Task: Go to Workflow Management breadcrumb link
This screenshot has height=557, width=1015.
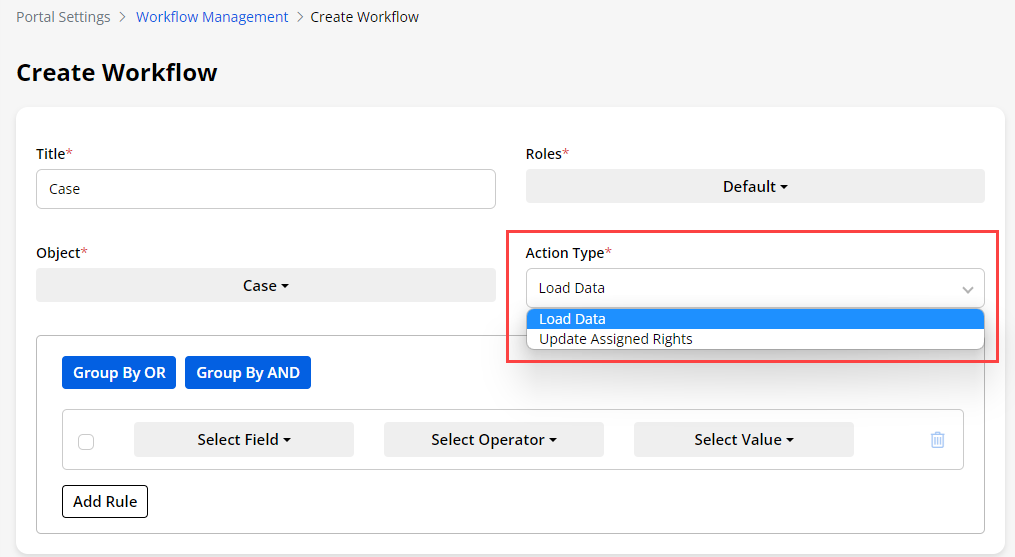Action: 212,17
